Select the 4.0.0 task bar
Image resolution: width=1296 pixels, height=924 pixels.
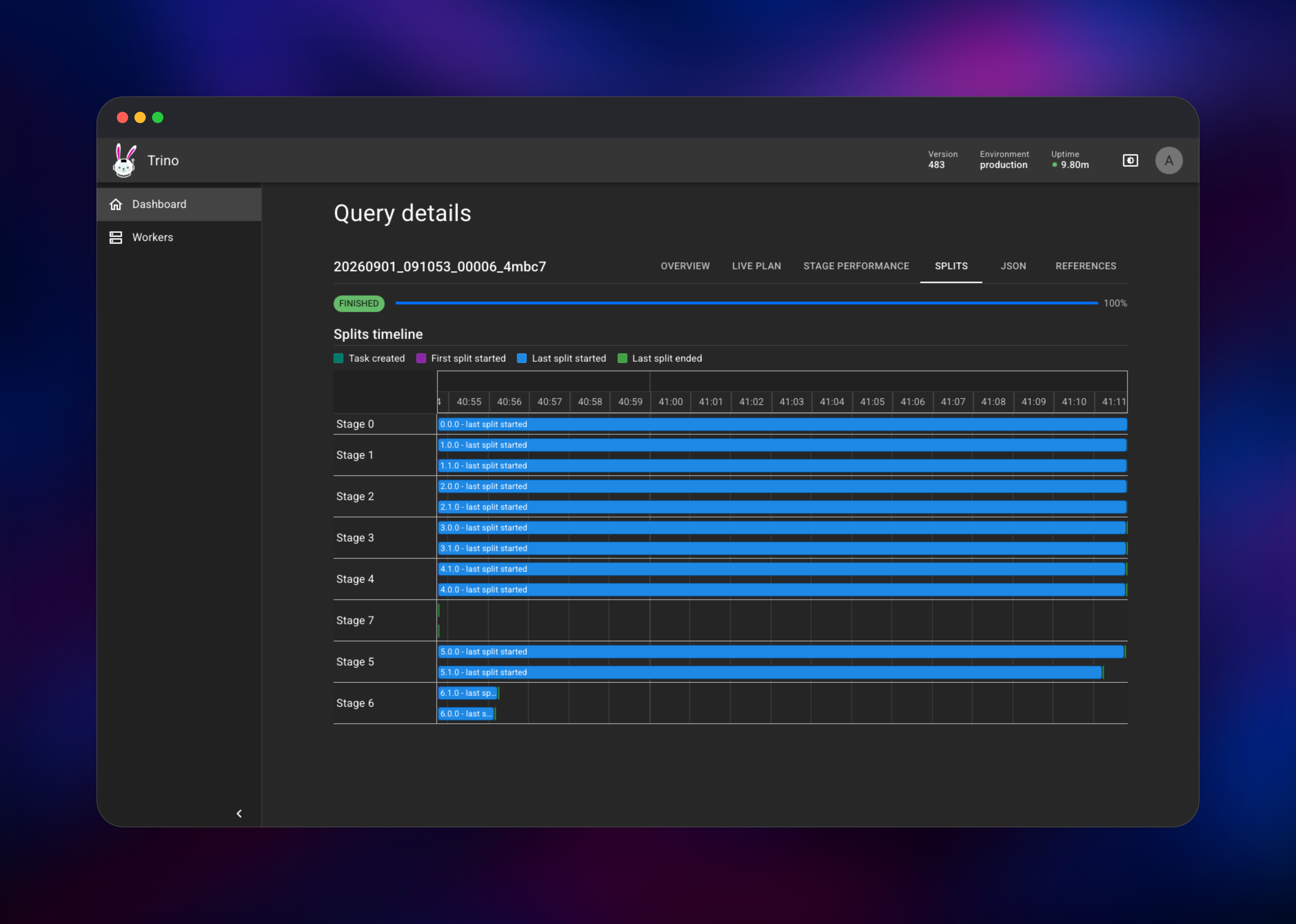(781, 589)
